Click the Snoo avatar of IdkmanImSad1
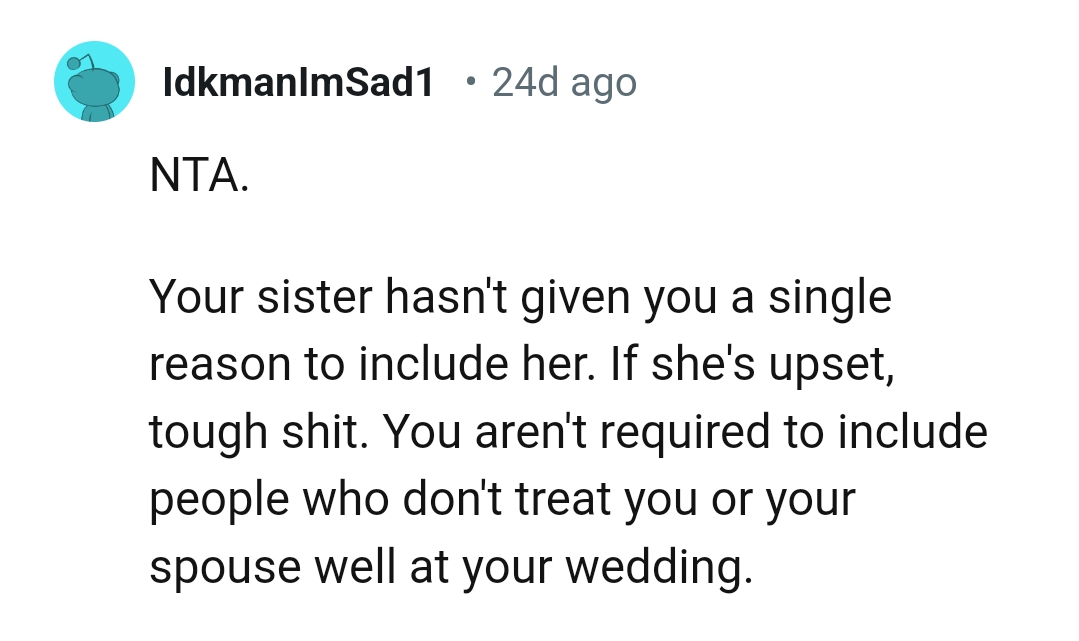Screen dimensions: 1079x641 click(x=94, y=81)
